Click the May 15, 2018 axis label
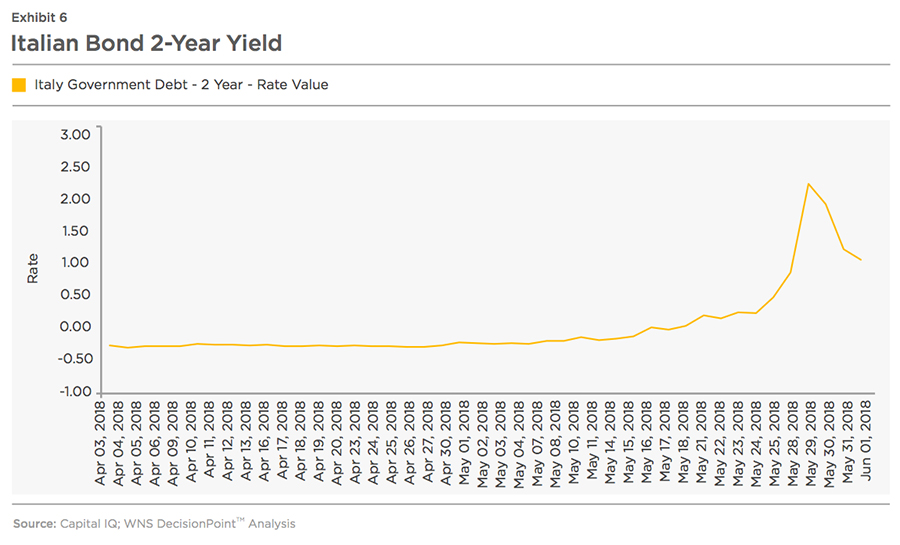 pyautogui.click(x=629, y=442)
